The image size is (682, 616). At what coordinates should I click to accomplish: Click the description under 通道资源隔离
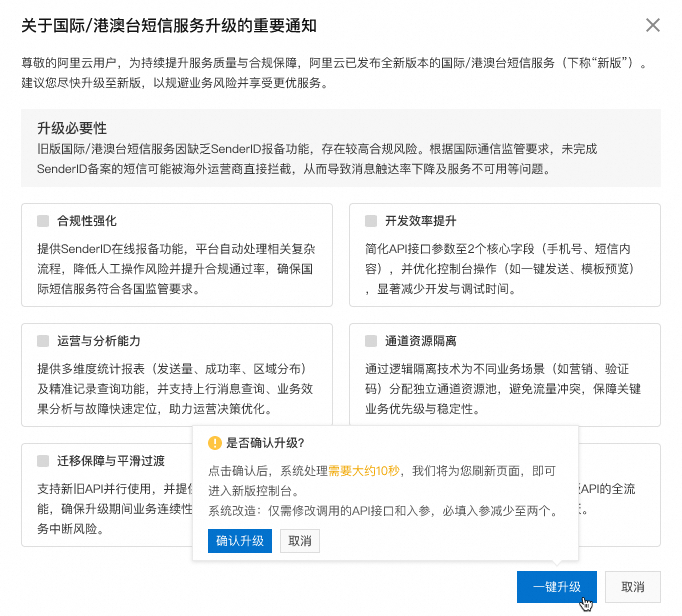(x=503, y=388)
